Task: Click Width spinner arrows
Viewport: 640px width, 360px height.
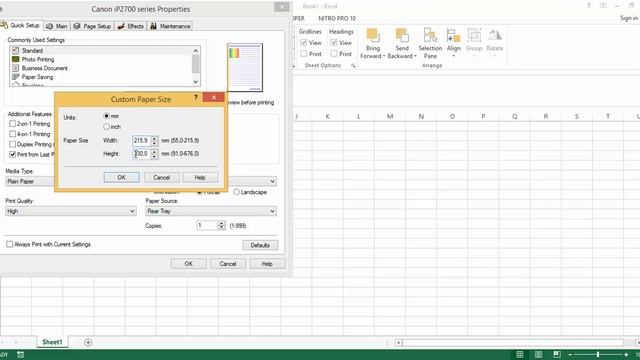Action: click(x=154, y=141)
